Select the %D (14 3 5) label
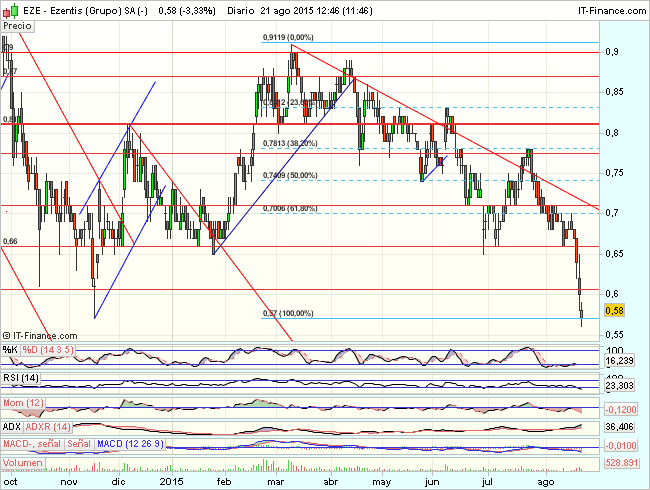 (48, 350)
